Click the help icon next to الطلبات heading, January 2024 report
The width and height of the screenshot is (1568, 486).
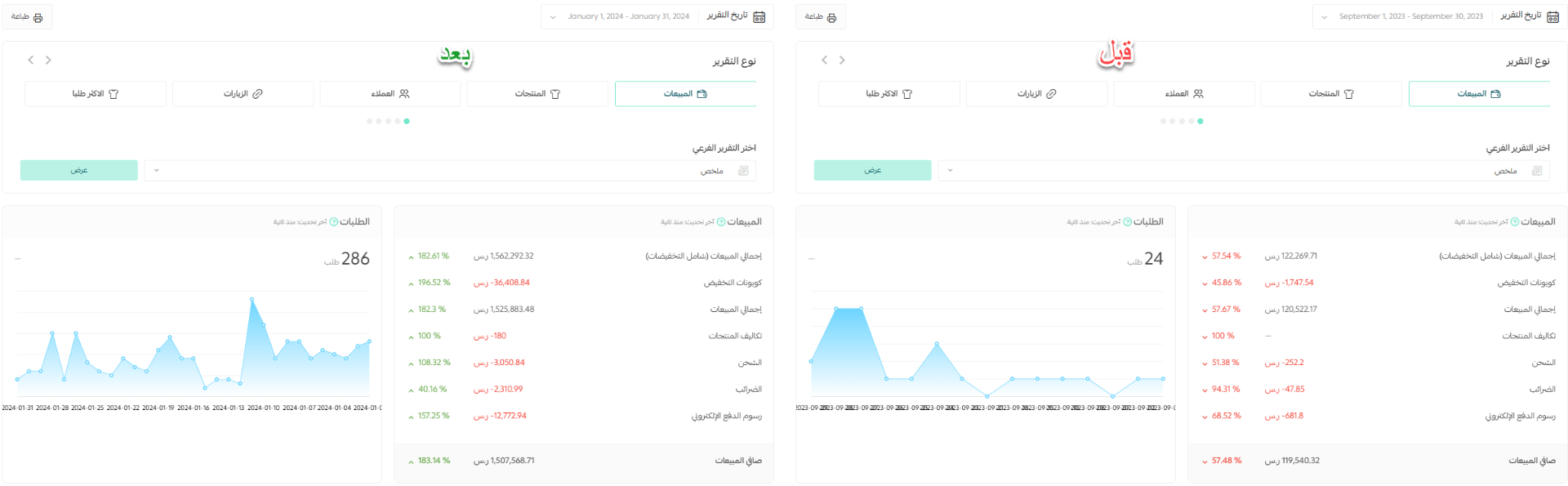333,222
